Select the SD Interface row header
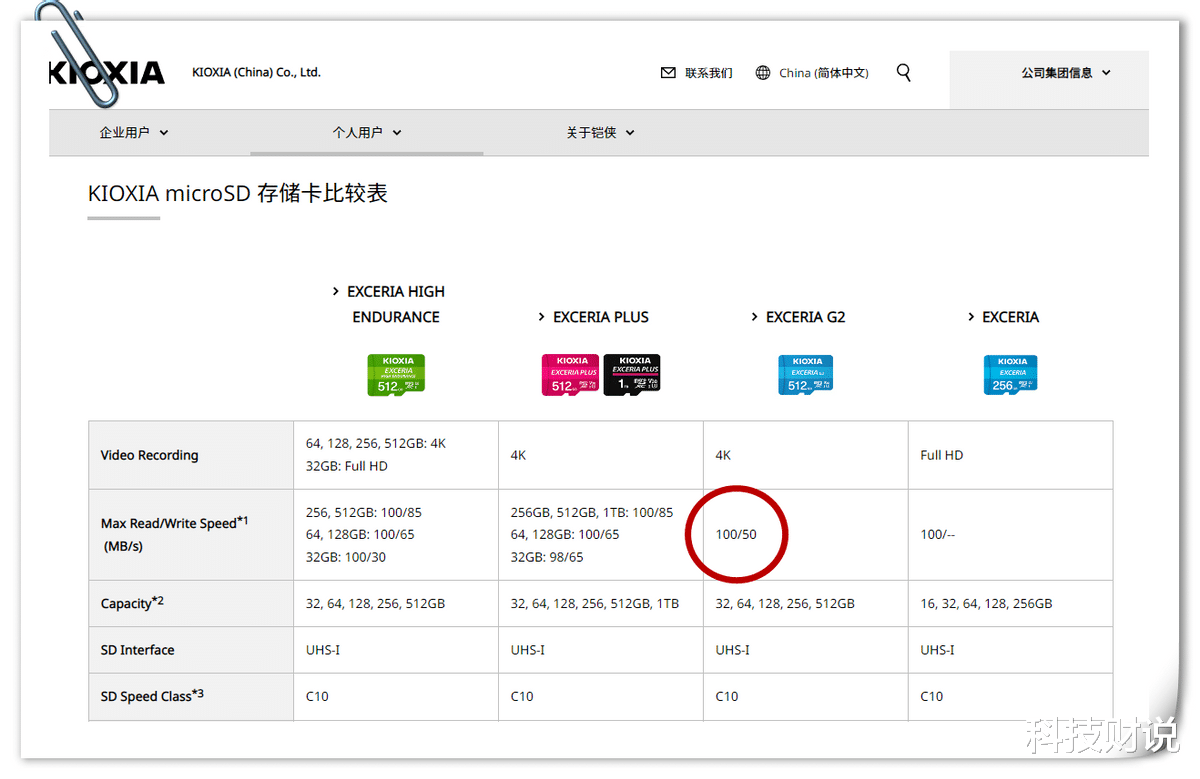Screen dimensions: 1200x779 point(191,650)
